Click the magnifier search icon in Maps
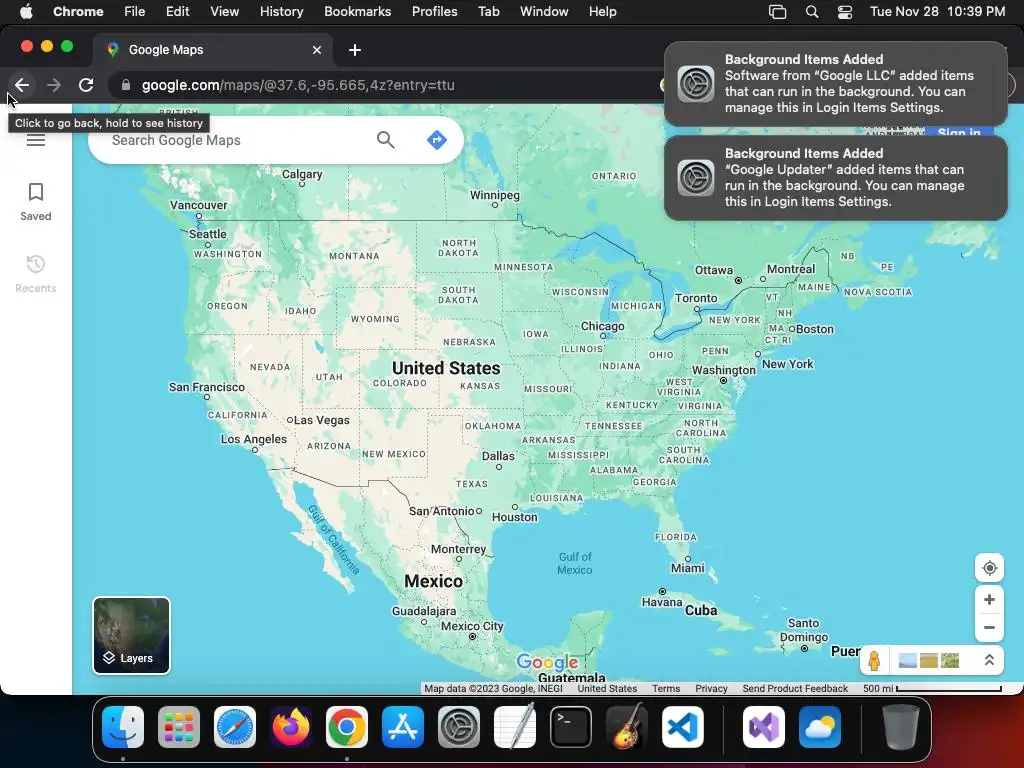Screen dimensions: 1024x768 coord(385,140)
